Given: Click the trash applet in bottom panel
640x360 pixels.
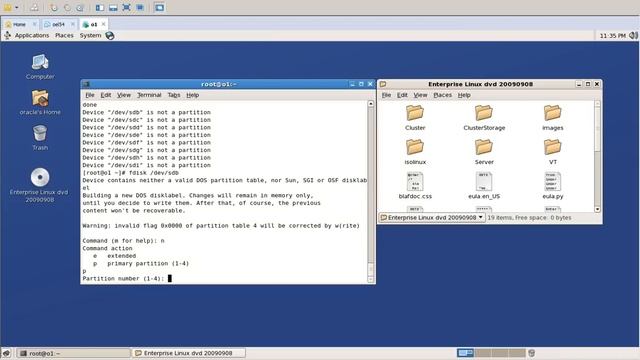Looking at the screenshot, I should (531, 353).
